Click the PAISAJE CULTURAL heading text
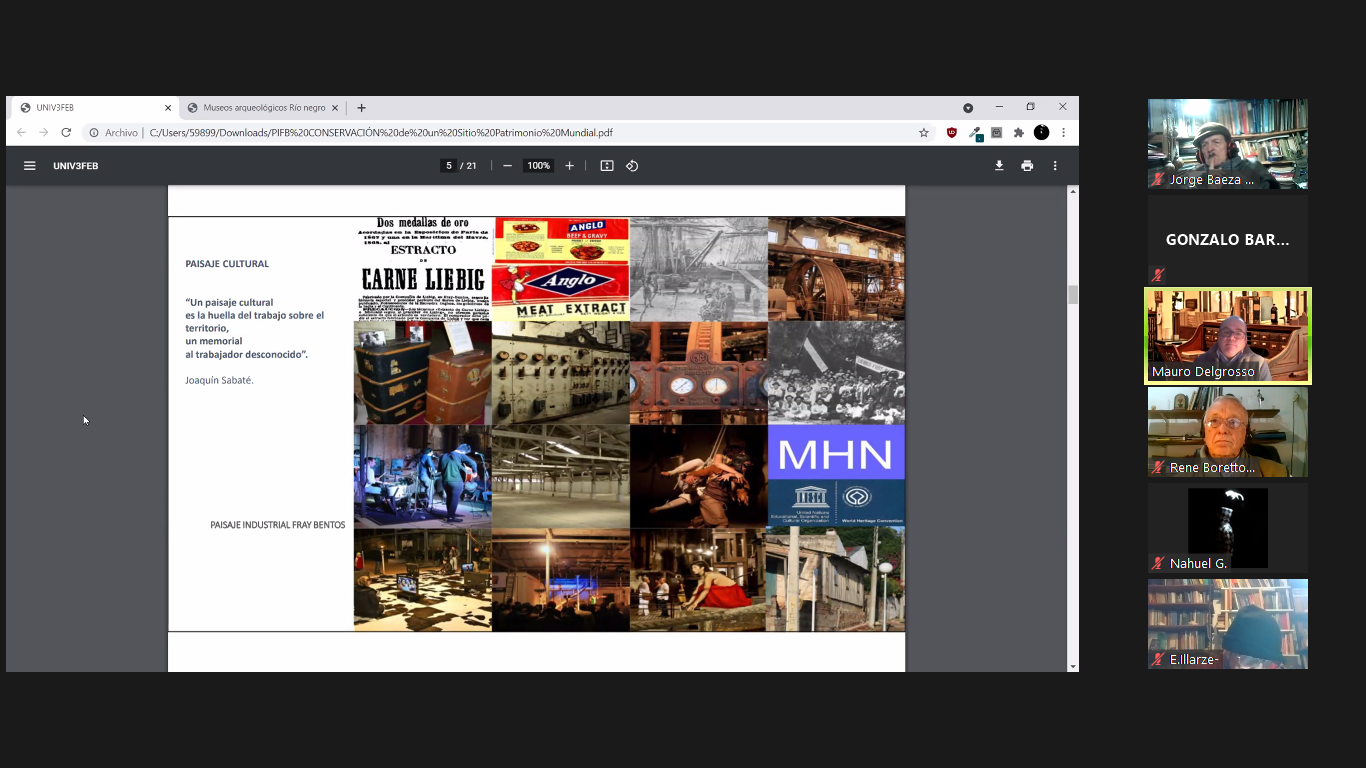The width and height of the screenshot is (1366, 768). (227, 264)
